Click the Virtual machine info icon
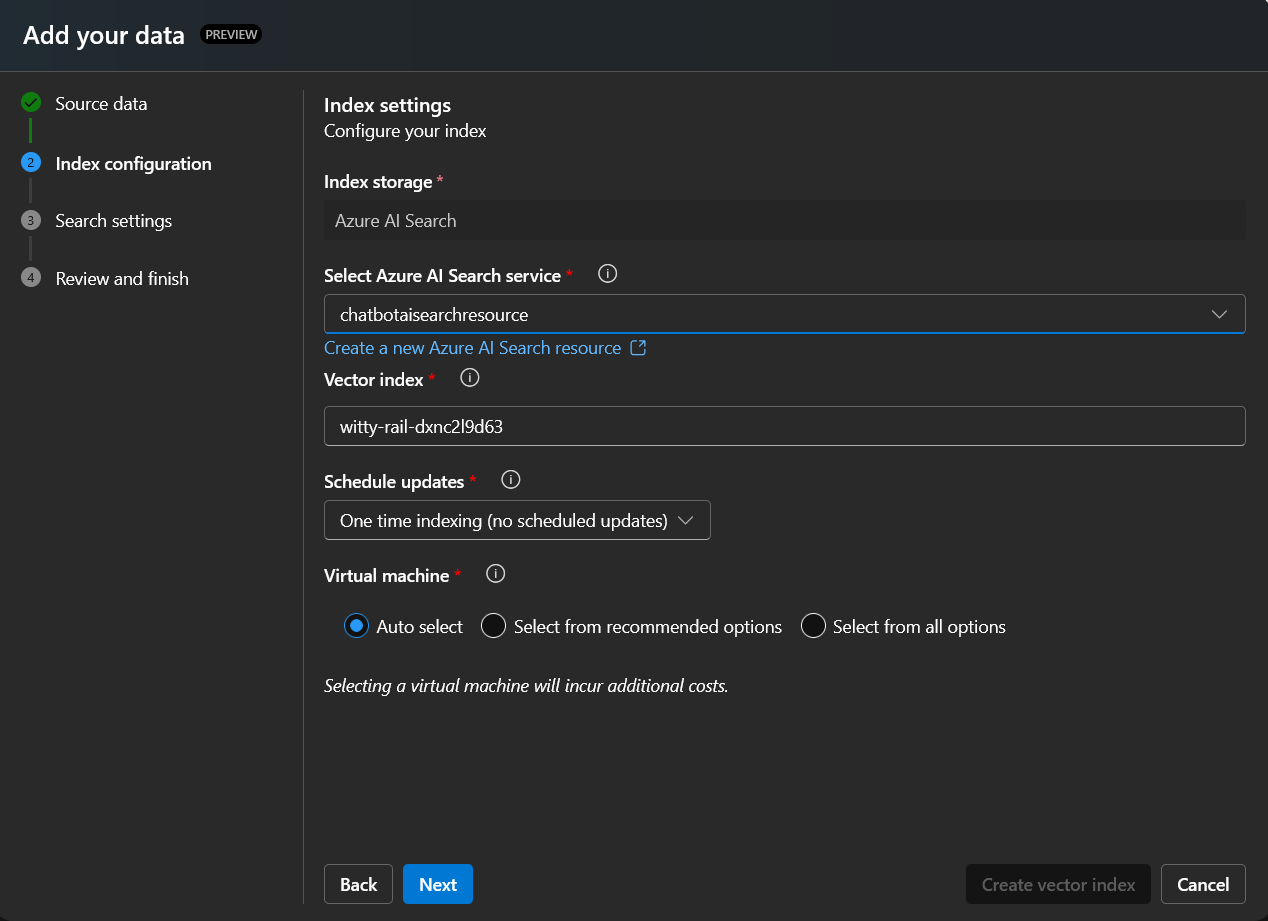Viewport: 1268px width, 921px height. (495, 574)
